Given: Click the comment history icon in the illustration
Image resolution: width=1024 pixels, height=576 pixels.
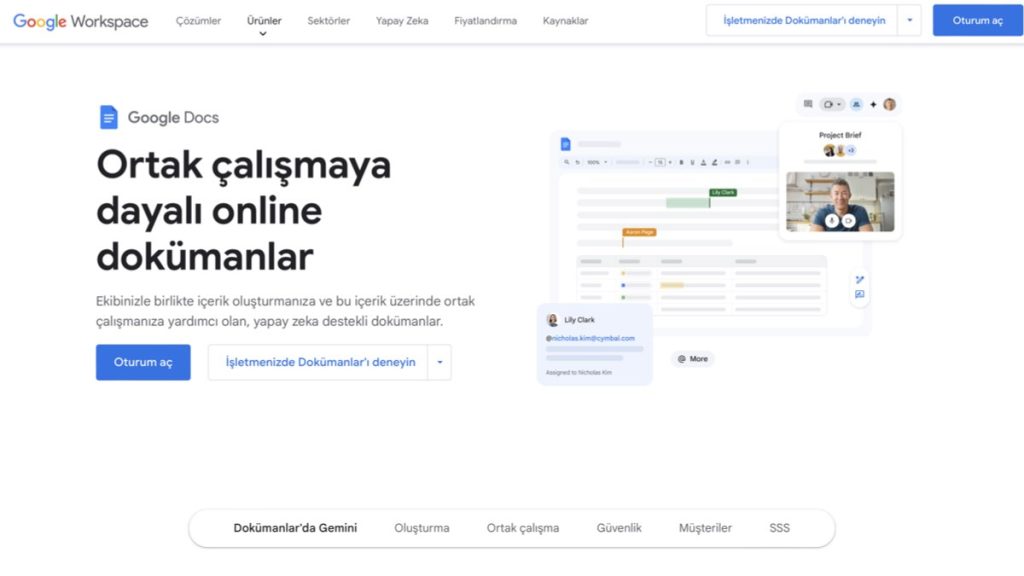Looking at the screenshot, I should [808, 104].
